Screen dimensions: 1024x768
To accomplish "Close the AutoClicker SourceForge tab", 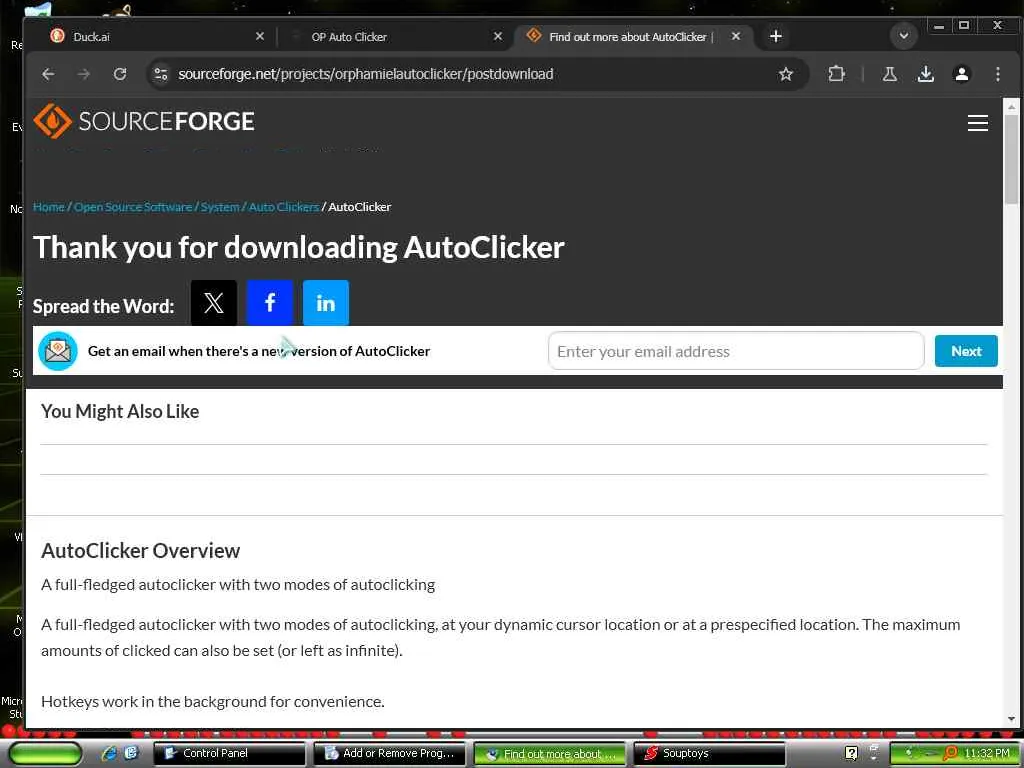I will click(x=736, y=37).
